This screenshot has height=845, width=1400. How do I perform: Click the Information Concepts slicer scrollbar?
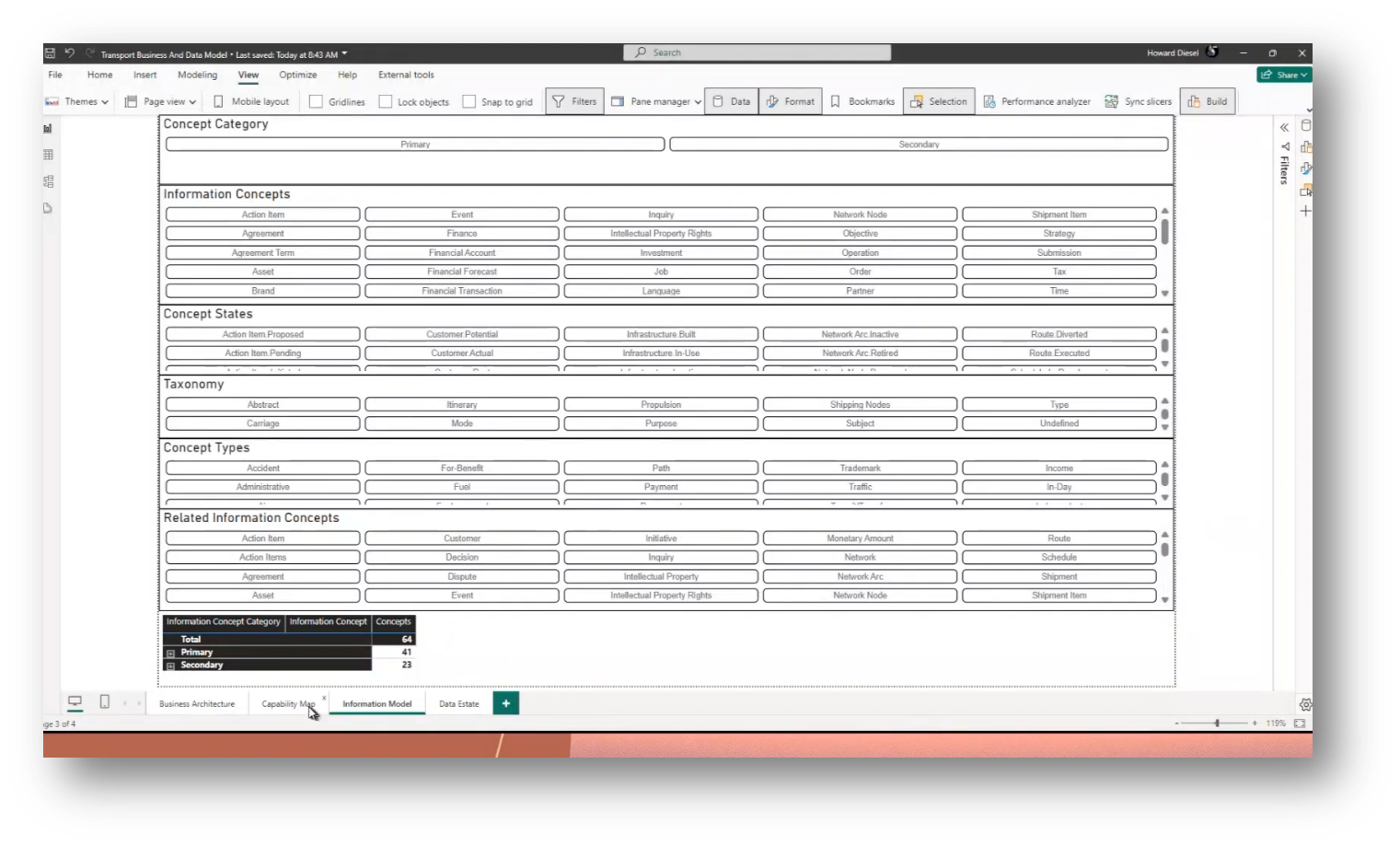[x=1164, y=232]
